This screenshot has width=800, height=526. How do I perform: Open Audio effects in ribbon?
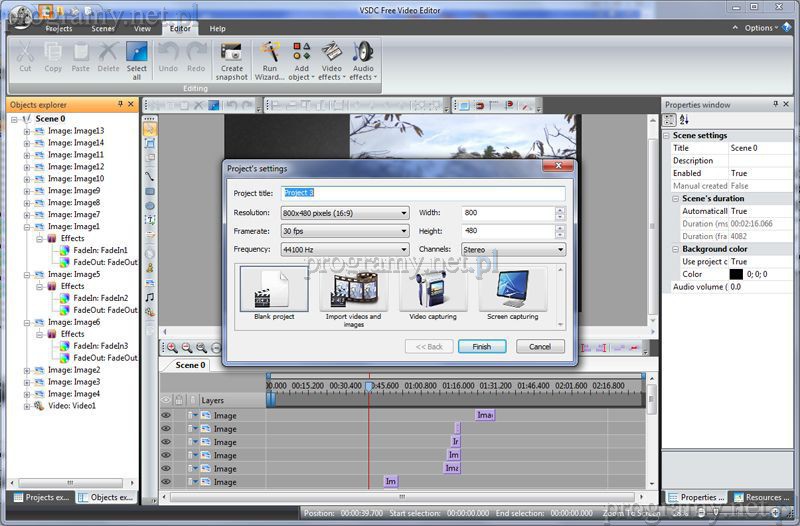point(362,60)
